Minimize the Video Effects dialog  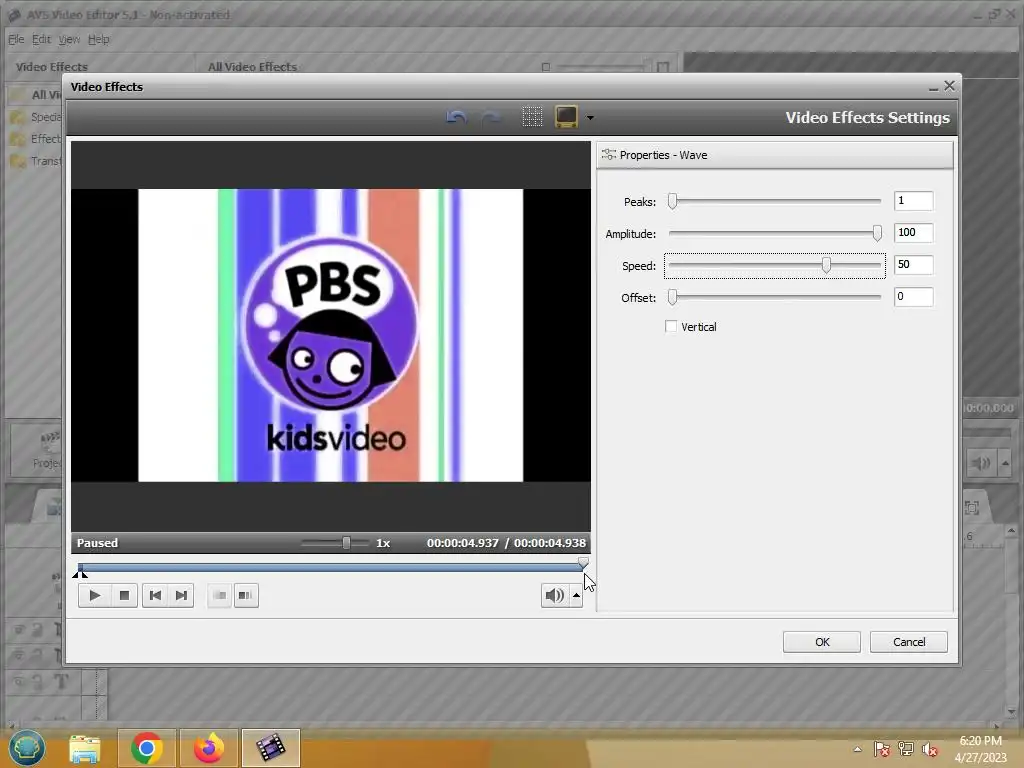933,87
